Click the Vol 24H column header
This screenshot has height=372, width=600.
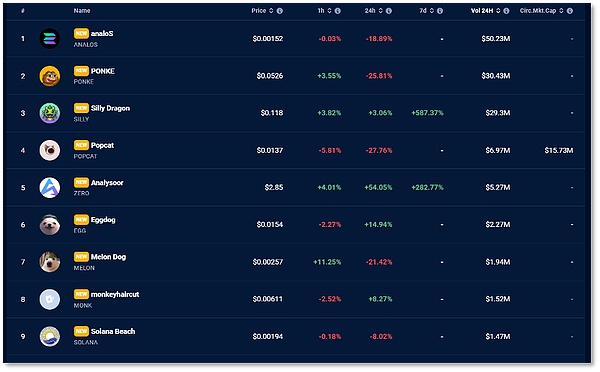pyautogui.click(x=482, y=11)
